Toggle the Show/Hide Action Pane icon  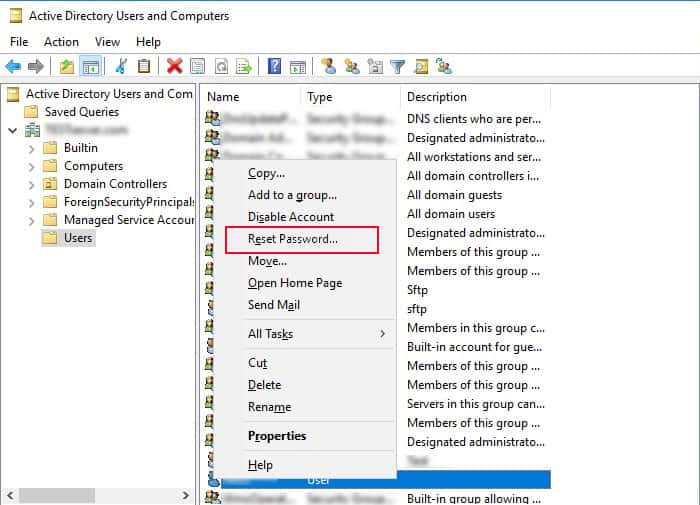[x=298, y=67]
